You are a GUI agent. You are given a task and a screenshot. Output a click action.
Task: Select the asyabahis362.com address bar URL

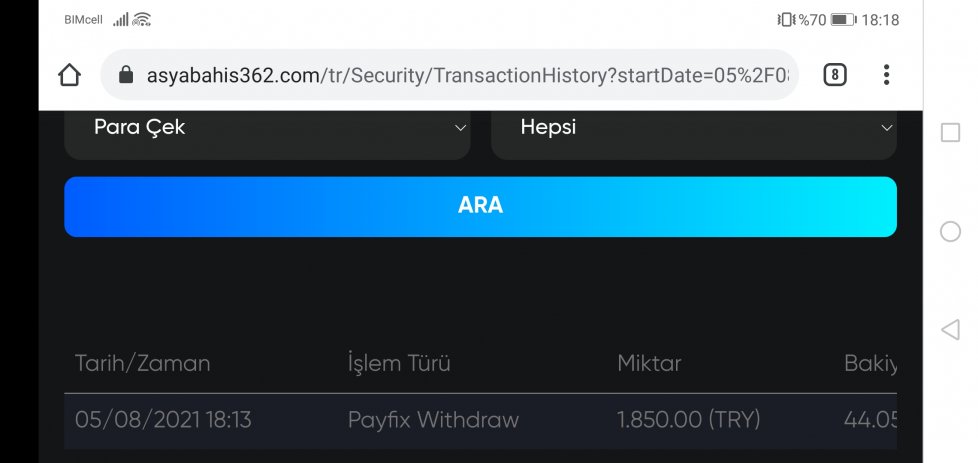pos(468,76)
